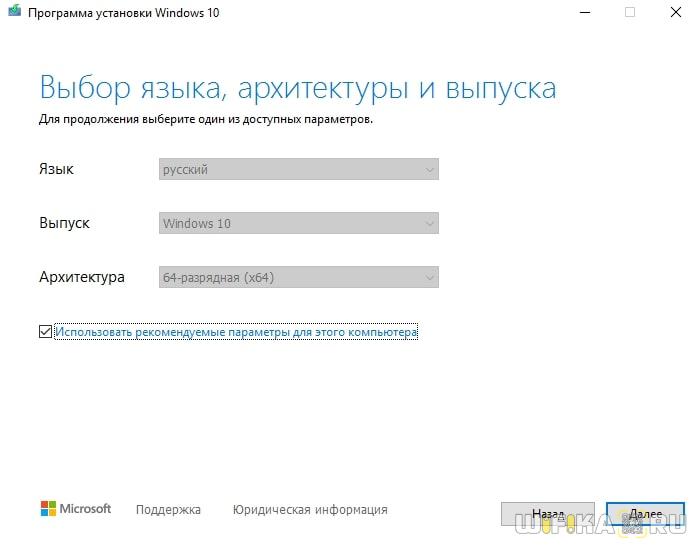Click the Далее button
The width and height of the screenshot is (699, 549).
coord(645,514)
